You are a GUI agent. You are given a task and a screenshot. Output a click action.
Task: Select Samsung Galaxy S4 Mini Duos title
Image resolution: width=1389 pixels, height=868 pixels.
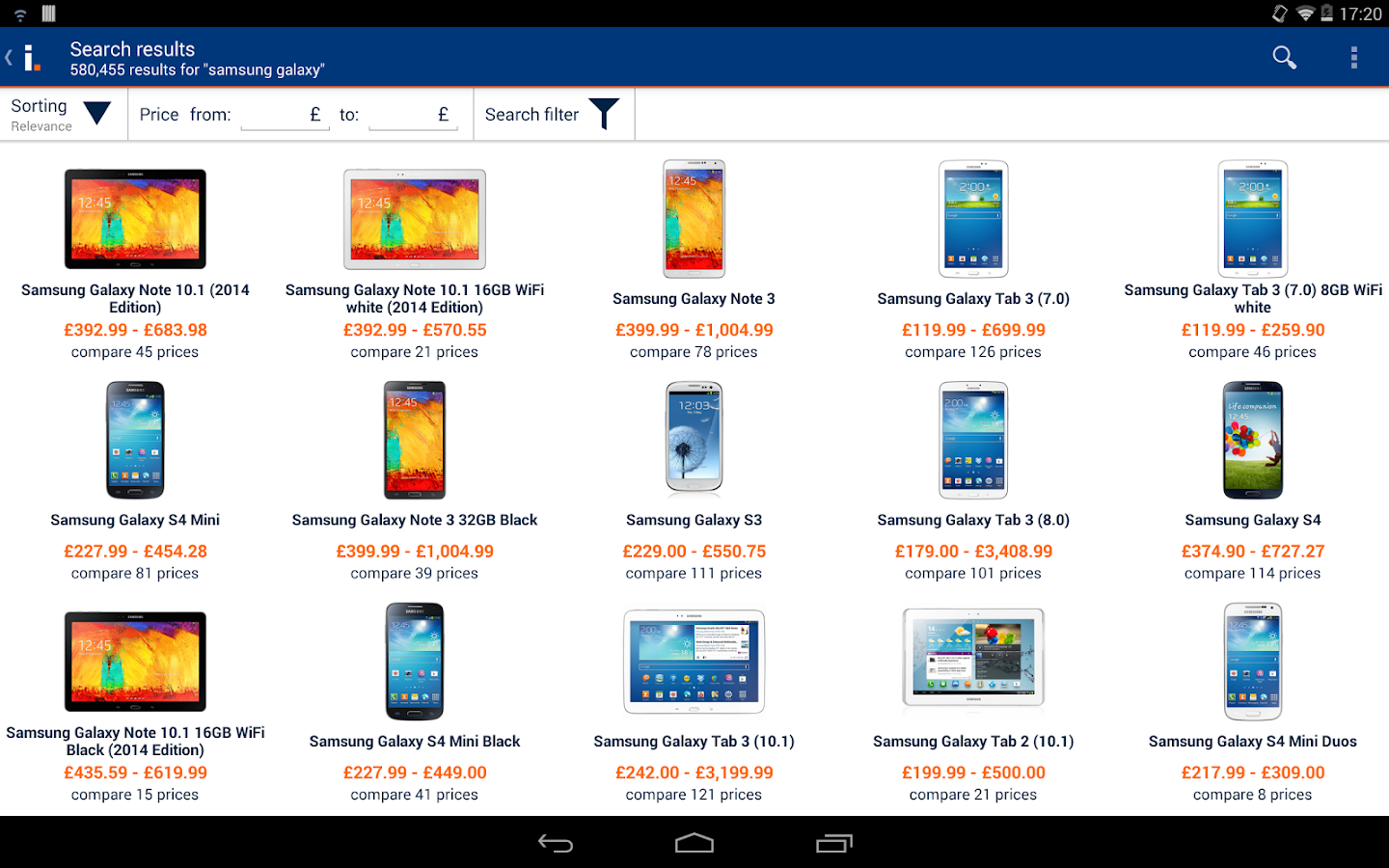pos(1253,742)
